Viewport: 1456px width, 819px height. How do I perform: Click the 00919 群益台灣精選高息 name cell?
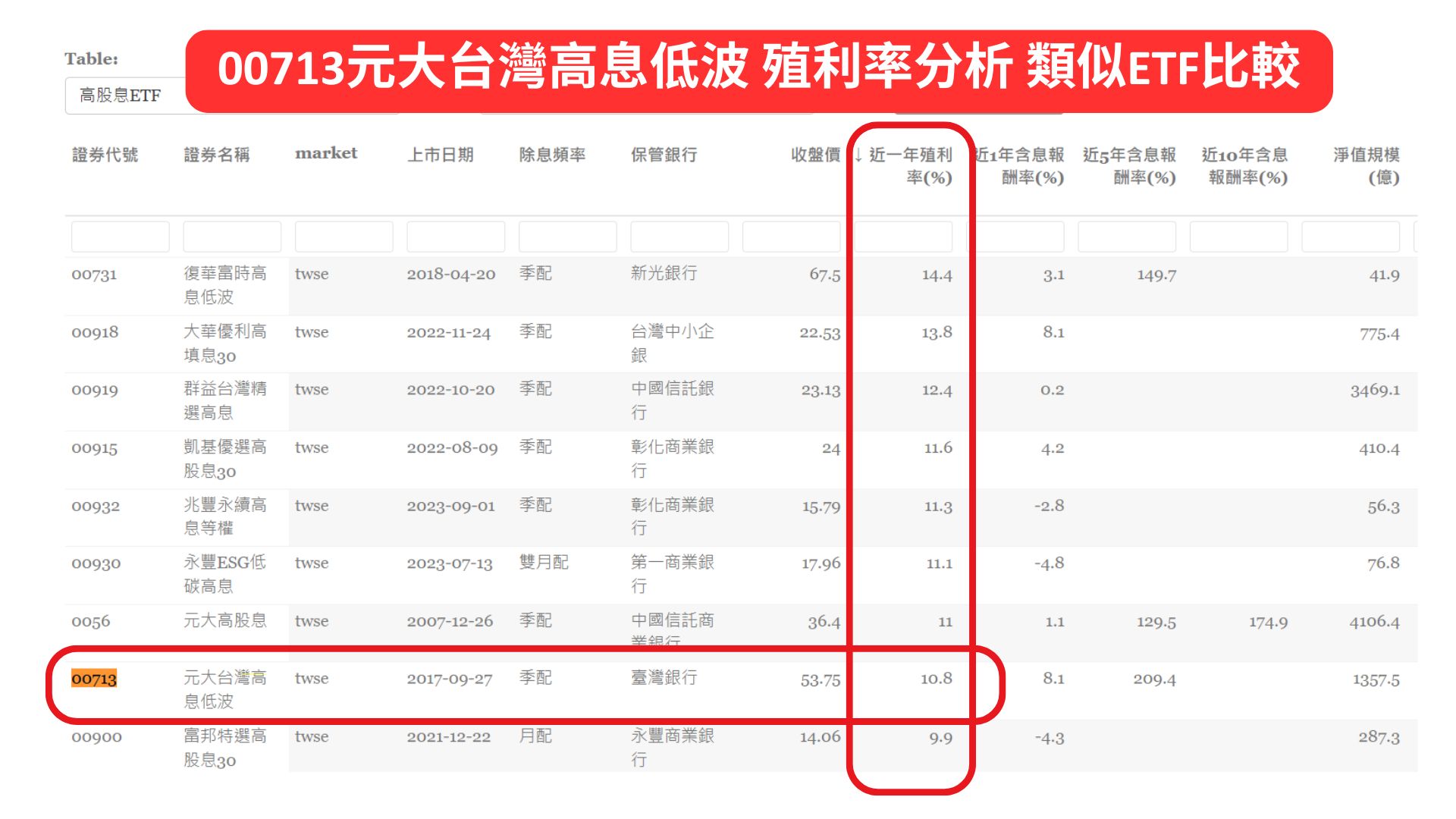(x=224, y=400)
